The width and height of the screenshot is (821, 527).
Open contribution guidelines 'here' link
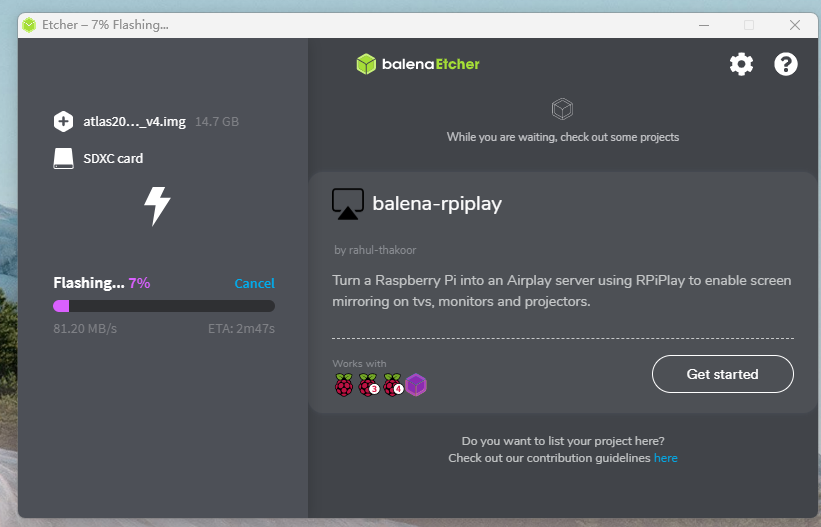click(x=665, y=458)
